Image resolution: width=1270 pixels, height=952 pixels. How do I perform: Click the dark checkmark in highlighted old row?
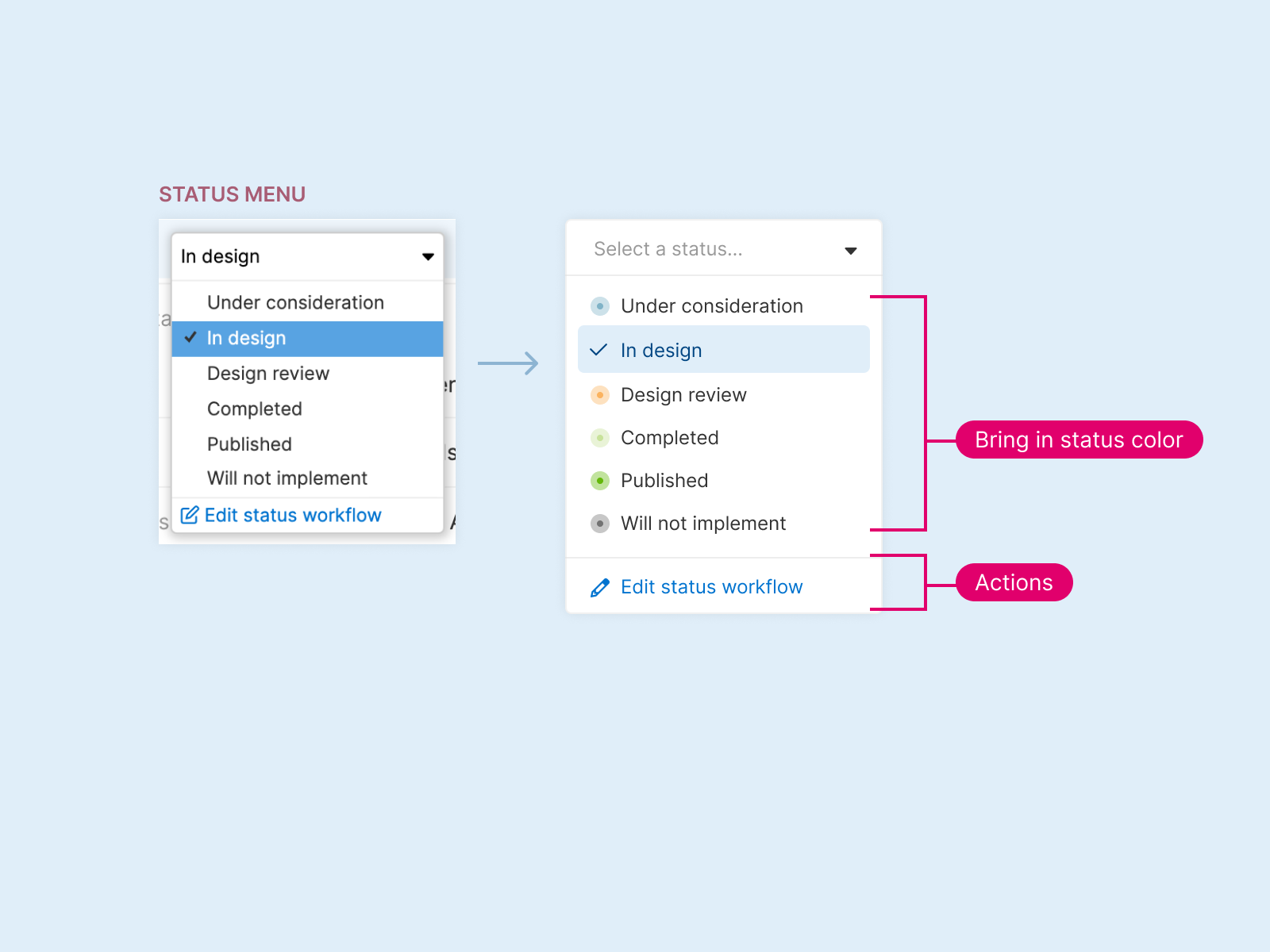(x=190, y=337)
